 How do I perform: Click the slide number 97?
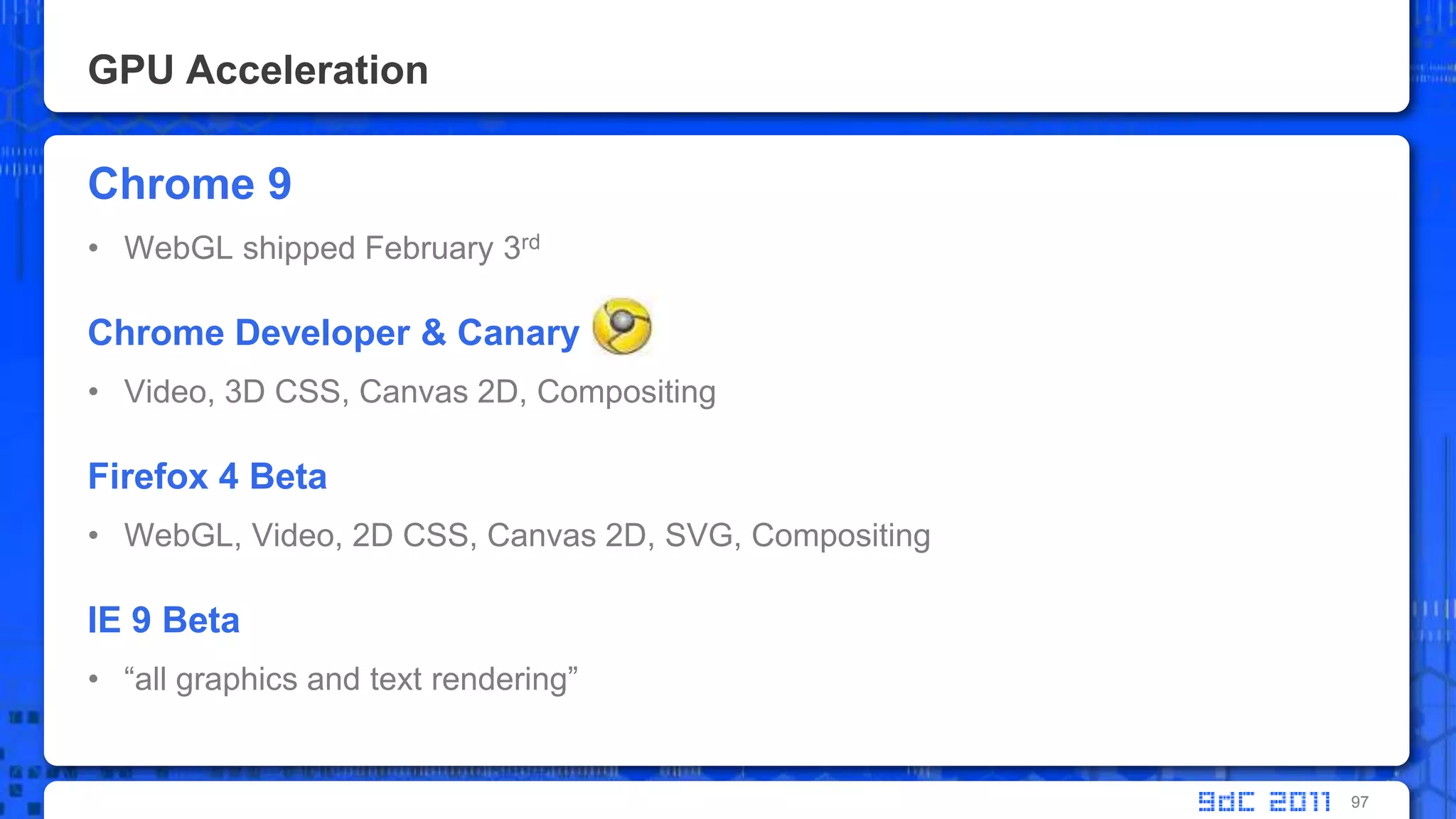click(1359, 803)
